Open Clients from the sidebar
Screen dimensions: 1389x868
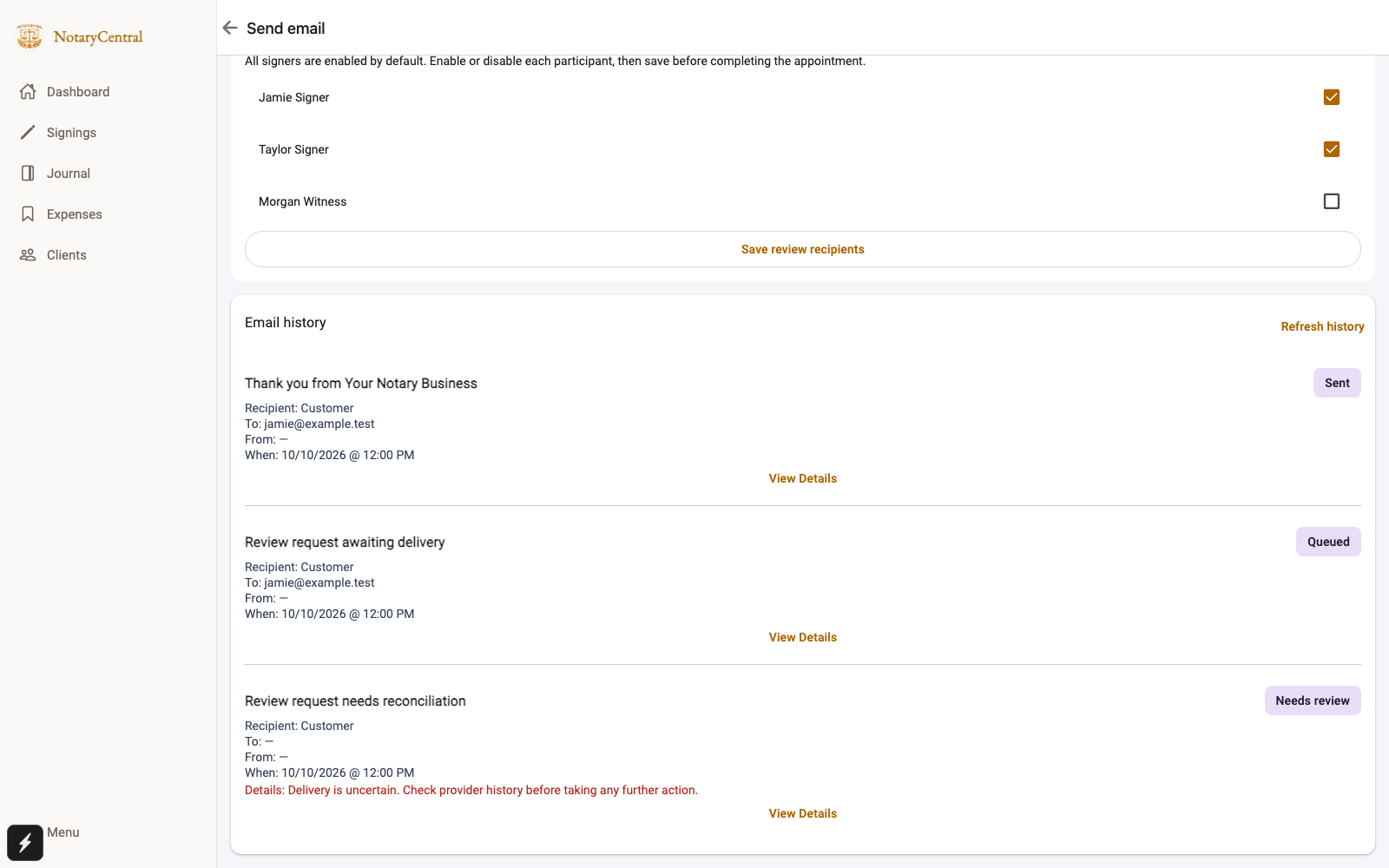(67, 255)
